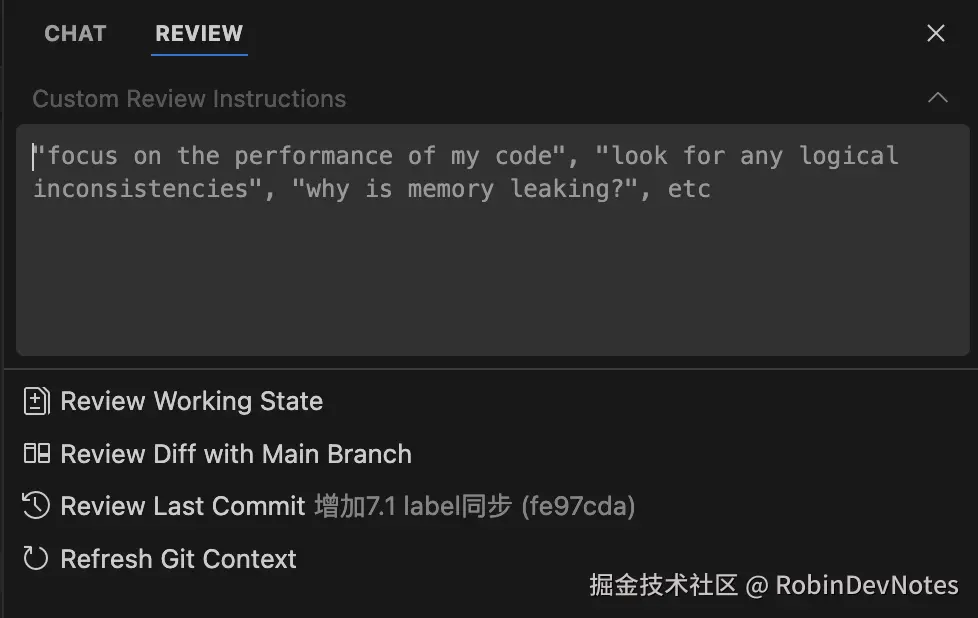This screenshot has width=978, height=618.
Task: Select the REVIEW tab
Action: click(198, 33)
